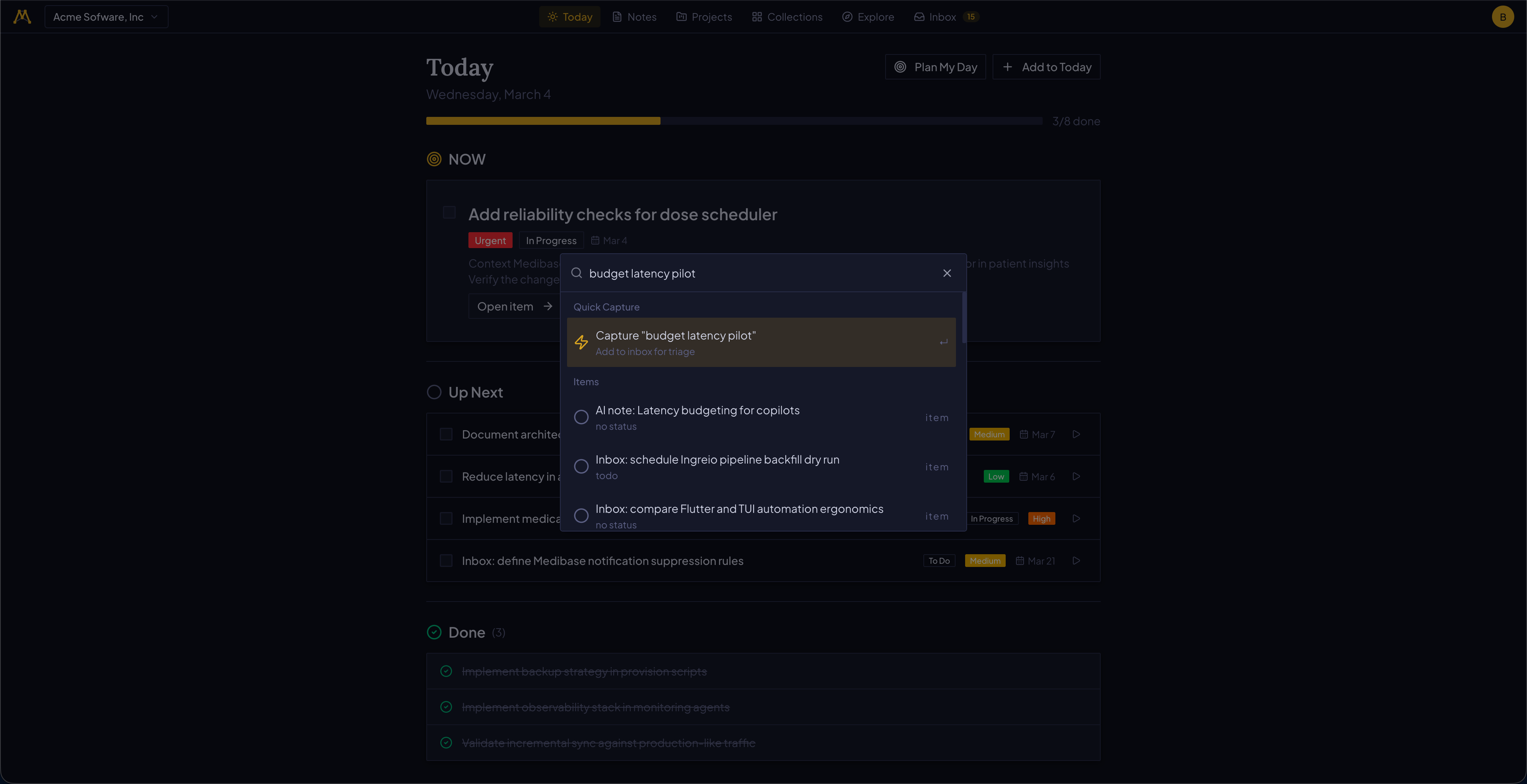Tick the 'Reduce latency' task checkbox
Viewport: 1527px width, 784px height.
pyautogui.click(x=446, y=476)
